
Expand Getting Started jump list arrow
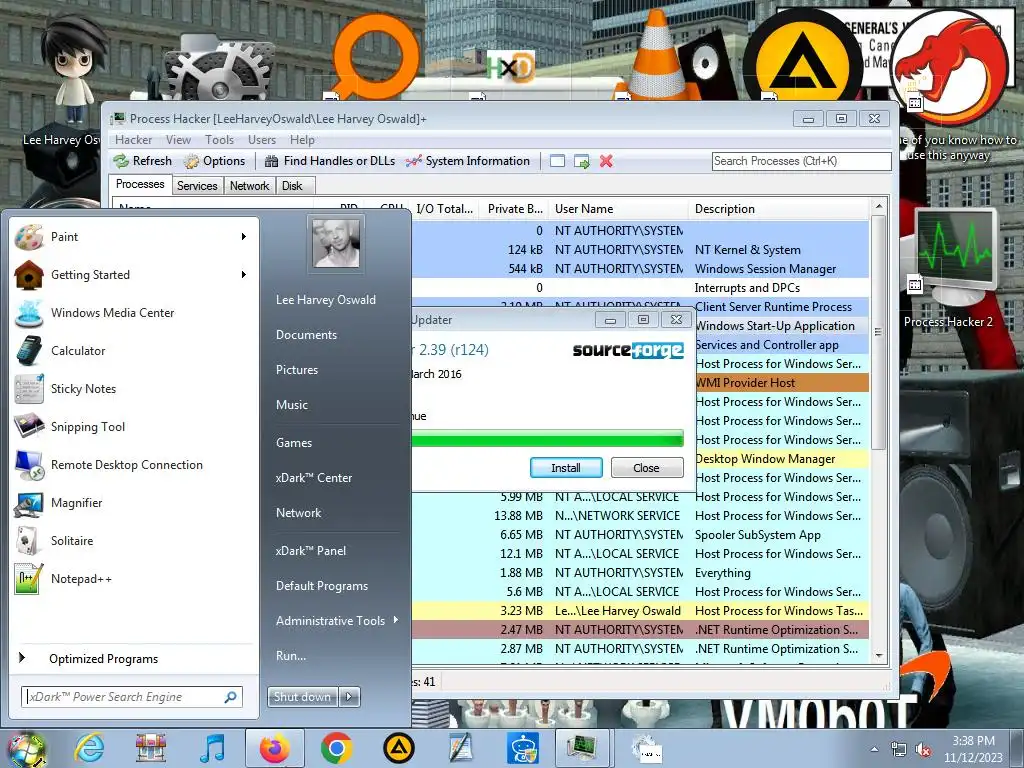point(244,275)
